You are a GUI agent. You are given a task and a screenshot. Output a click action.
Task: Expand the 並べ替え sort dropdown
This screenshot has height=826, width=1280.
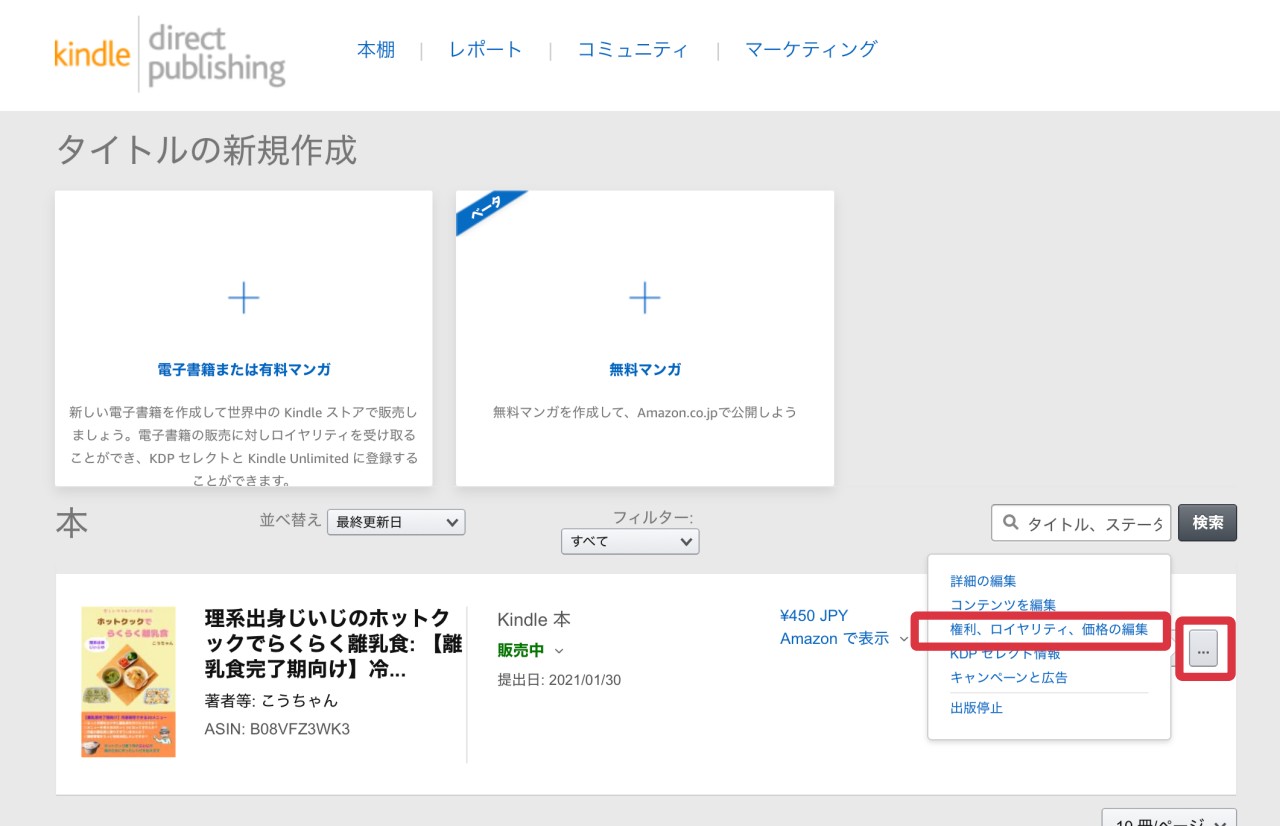[396, 522]
